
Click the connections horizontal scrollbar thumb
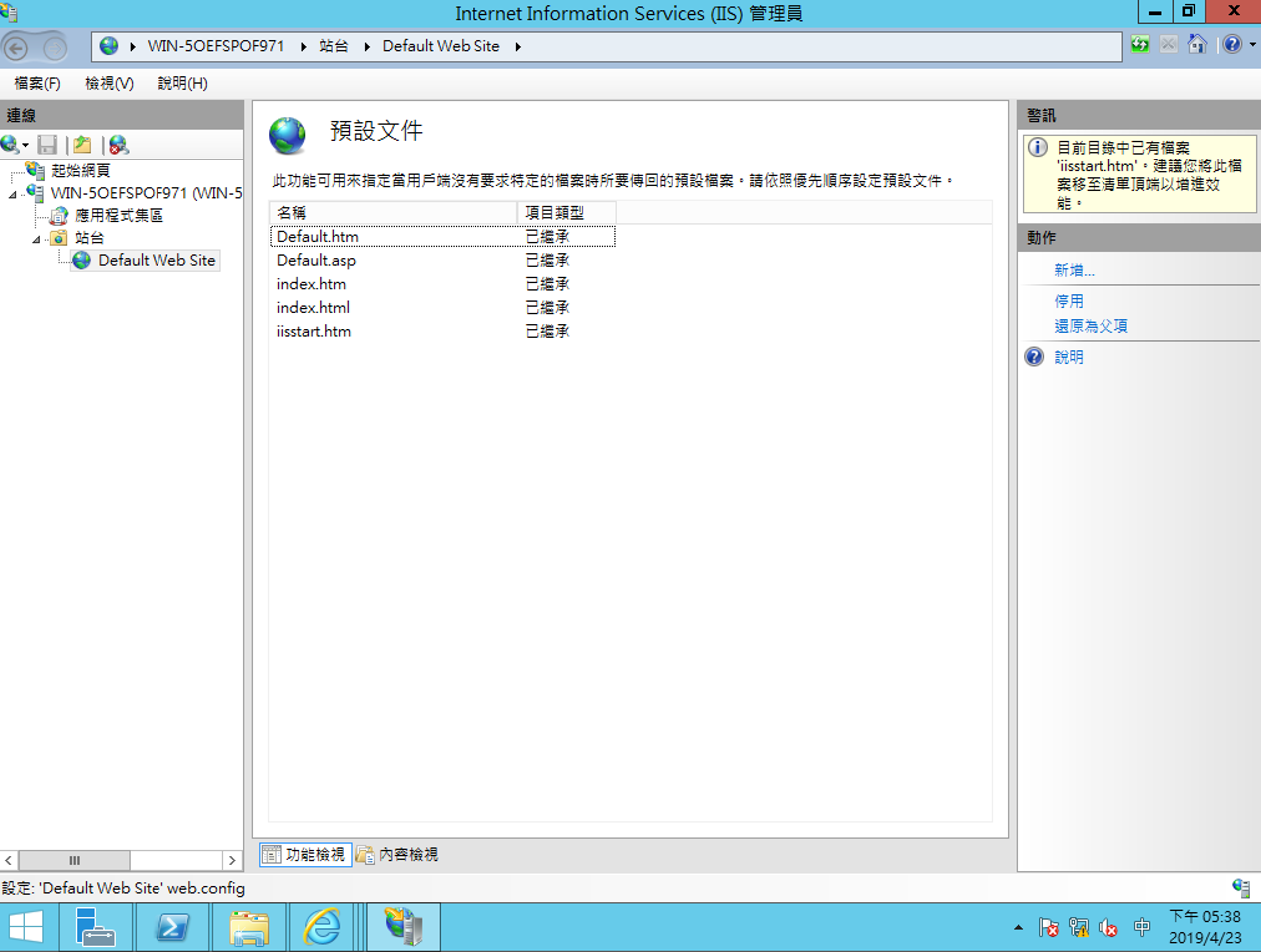(74, 860)
